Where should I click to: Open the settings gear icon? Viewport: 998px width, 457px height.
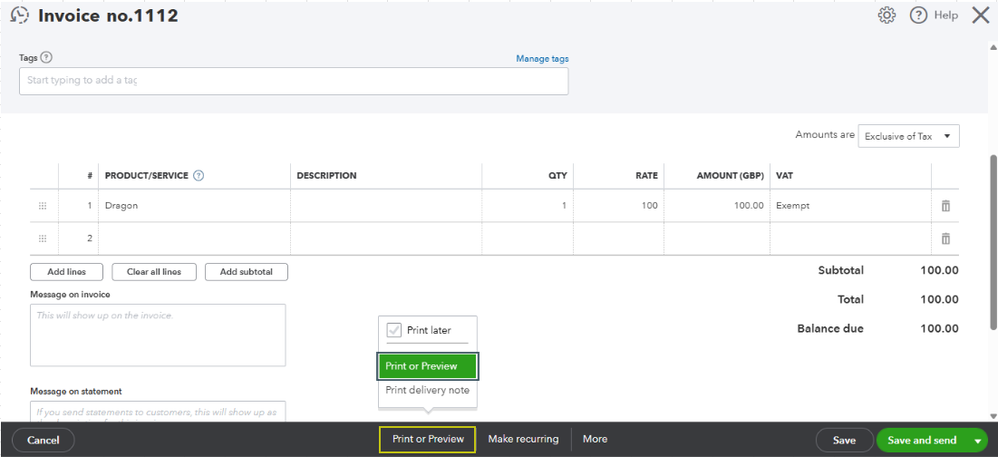pyautogui.click(x=886, y=15)
